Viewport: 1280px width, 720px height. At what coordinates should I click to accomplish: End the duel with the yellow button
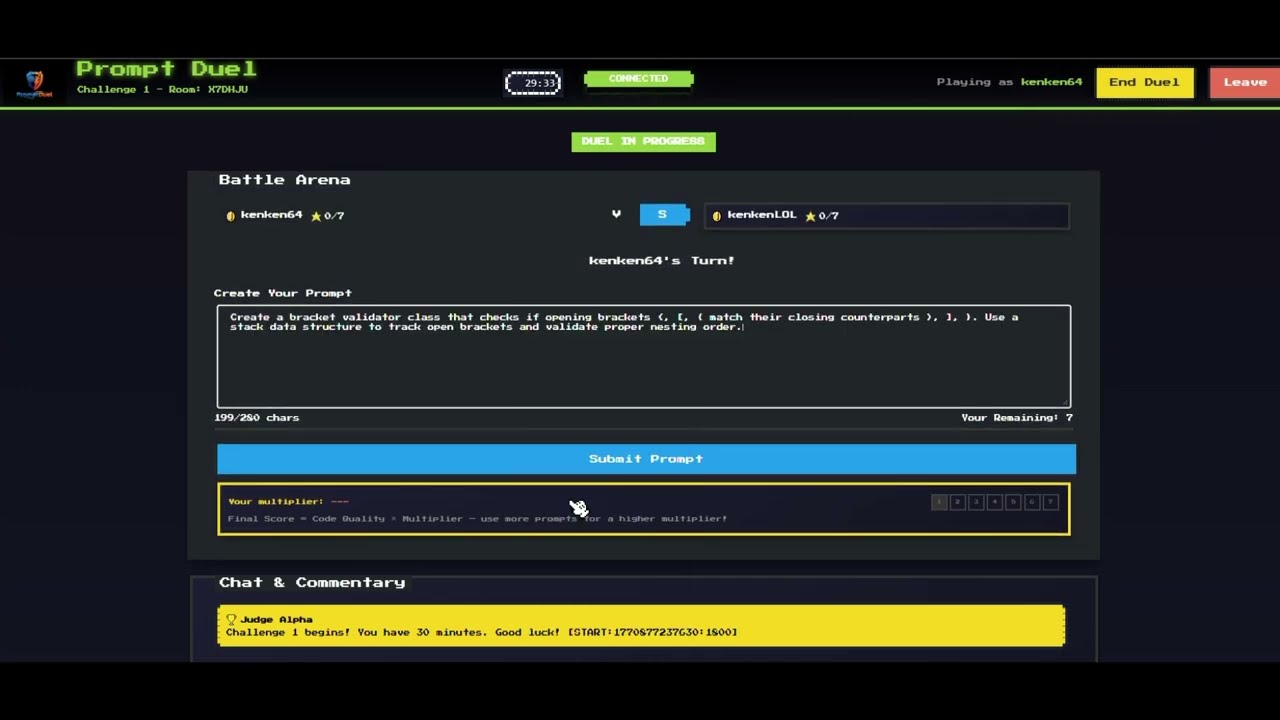point(1144,82)
